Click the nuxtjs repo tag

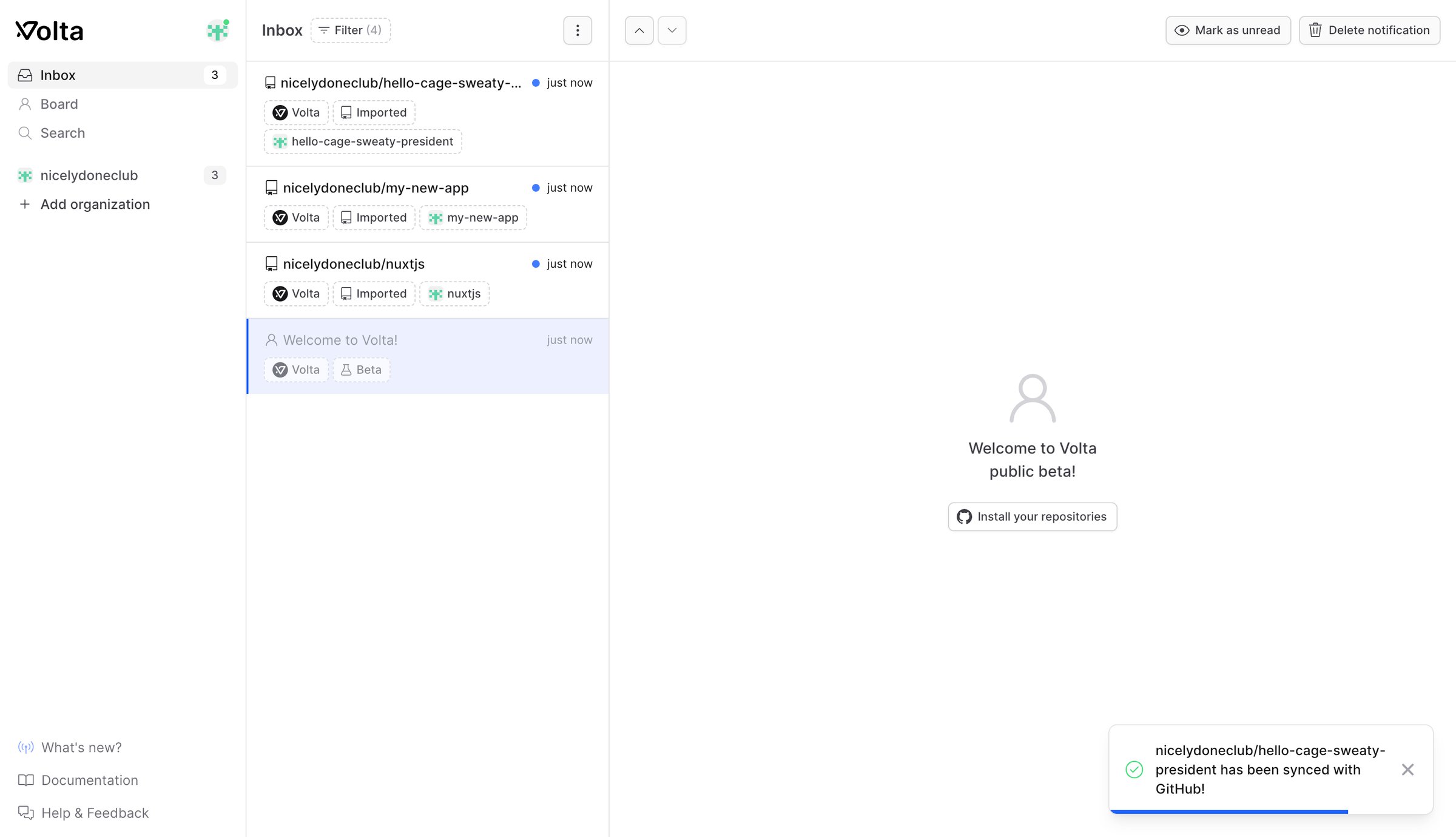click(454, 294)
